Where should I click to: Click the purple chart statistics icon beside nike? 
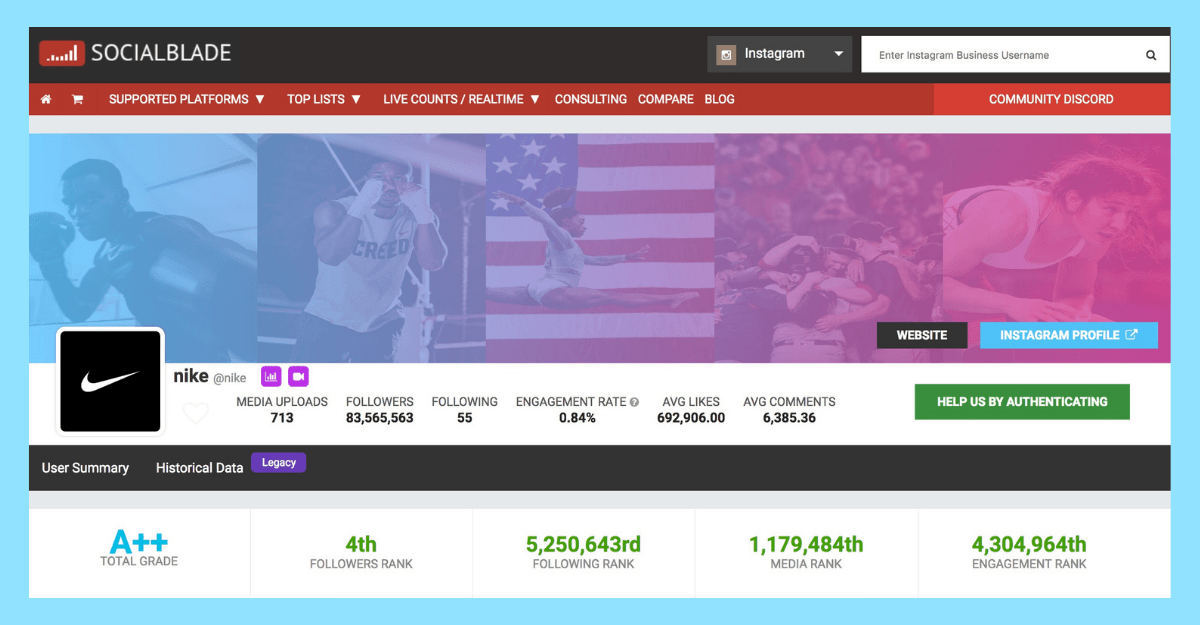click(271, 376)
